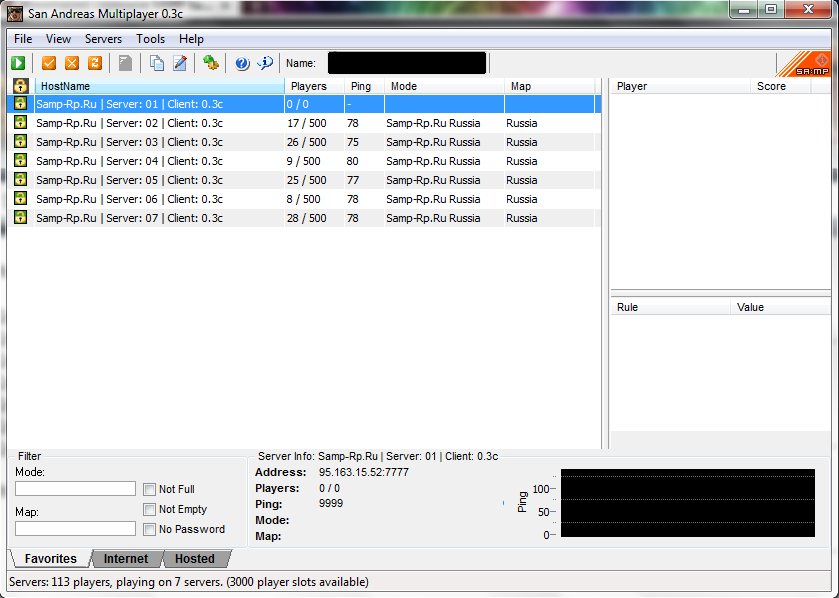Click lock icon of Server: 03 row

[20, 142]
